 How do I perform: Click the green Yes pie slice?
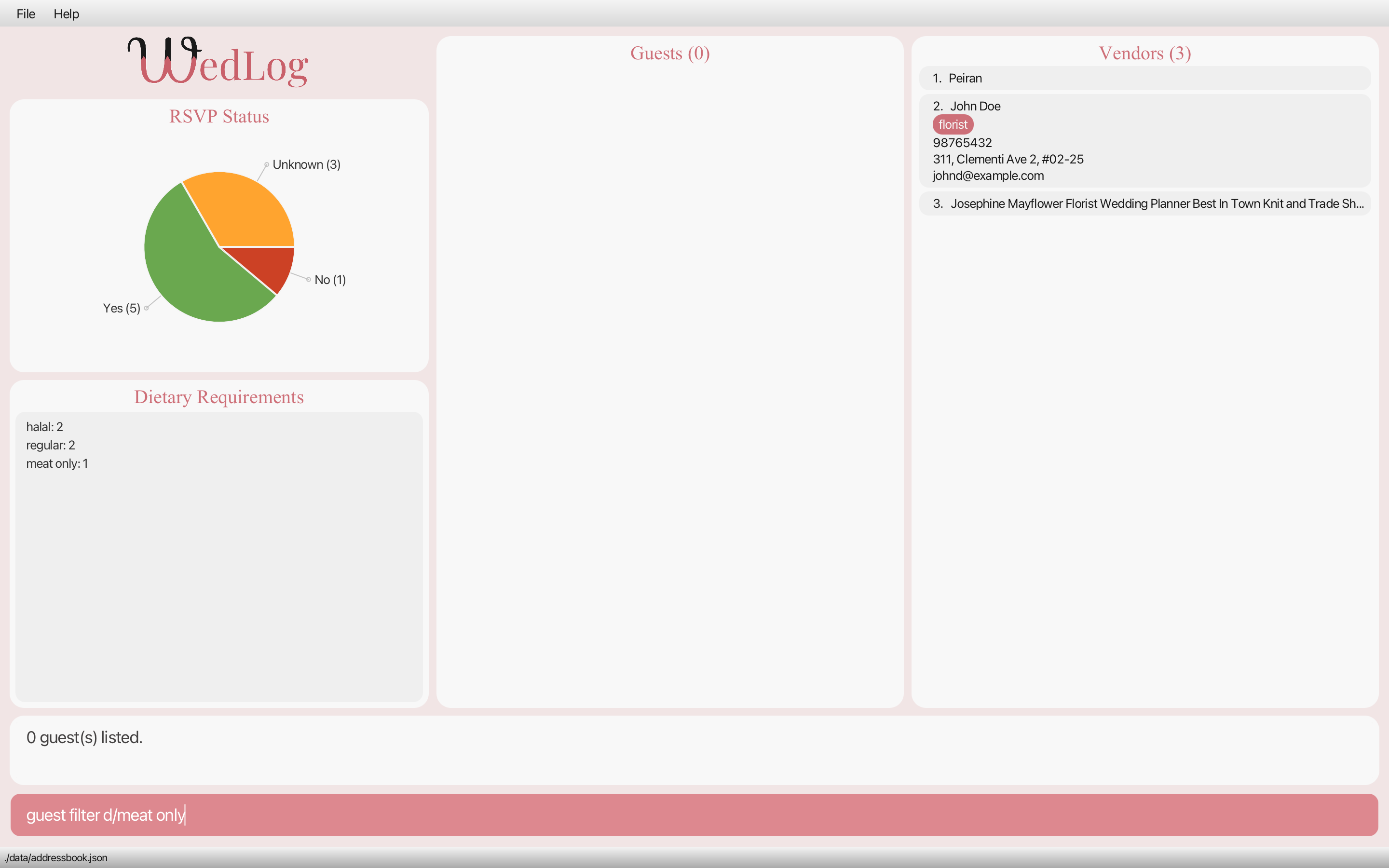click(190, 270)
